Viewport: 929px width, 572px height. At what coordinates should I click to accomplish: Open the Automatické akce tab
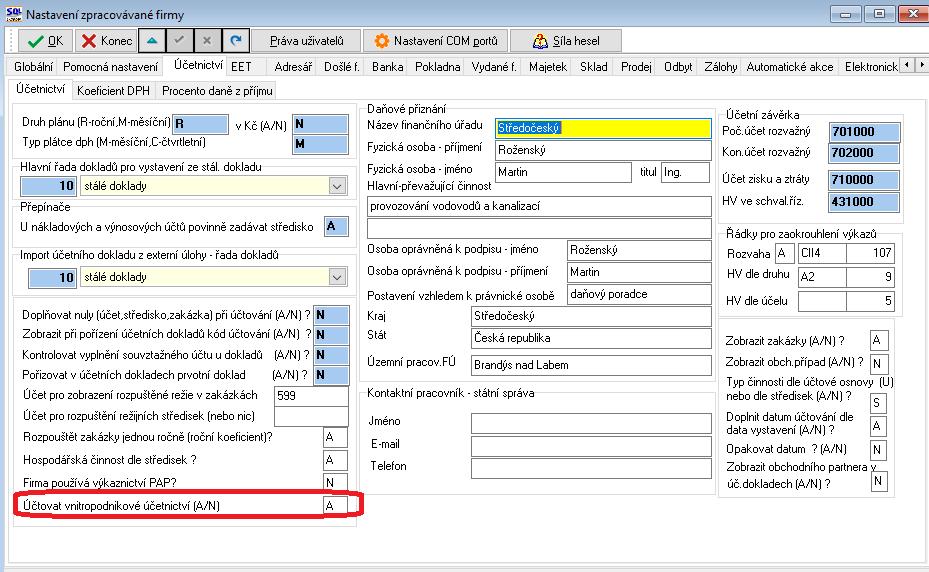789,67
